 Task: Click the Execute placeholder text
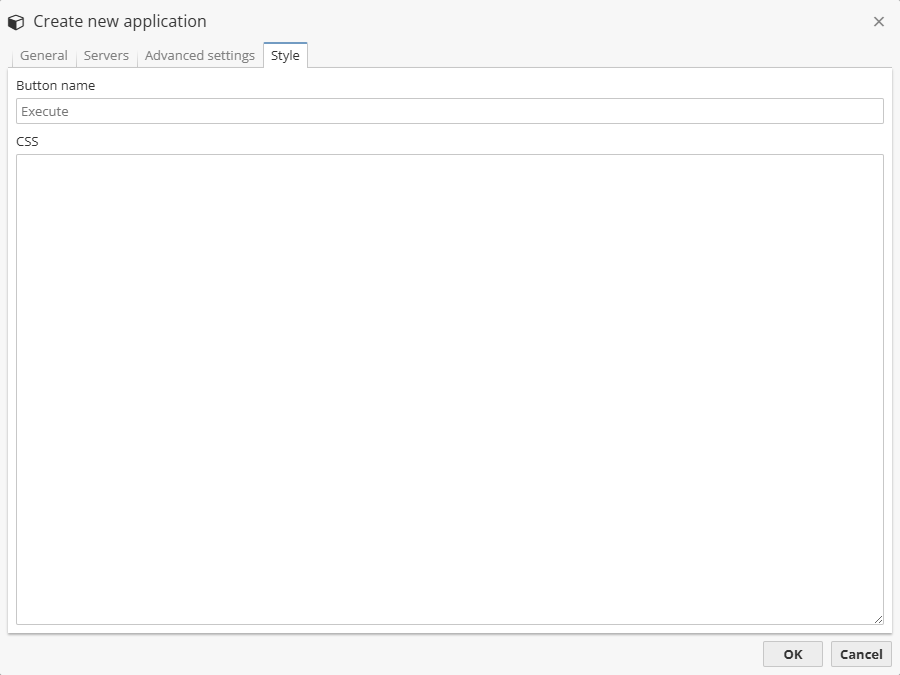45,112
